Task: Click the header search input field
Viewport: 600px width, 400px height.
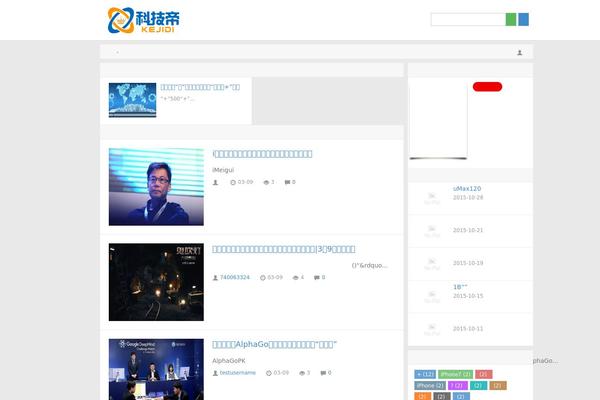Action: tap(468, 20)
